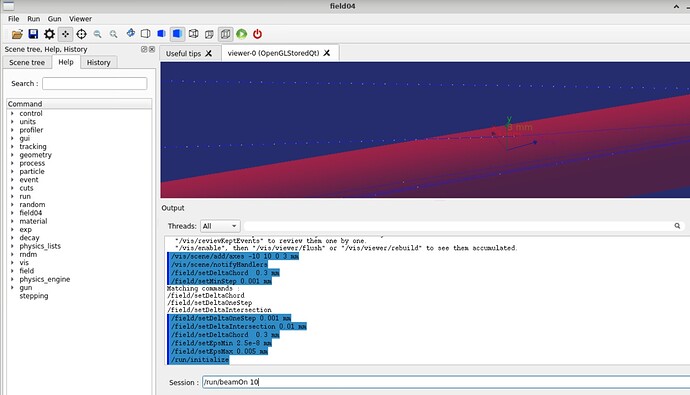Open the Viewer menu
Image resolution: width=690 pixels, height=395 pixels.
click(80, 19)
